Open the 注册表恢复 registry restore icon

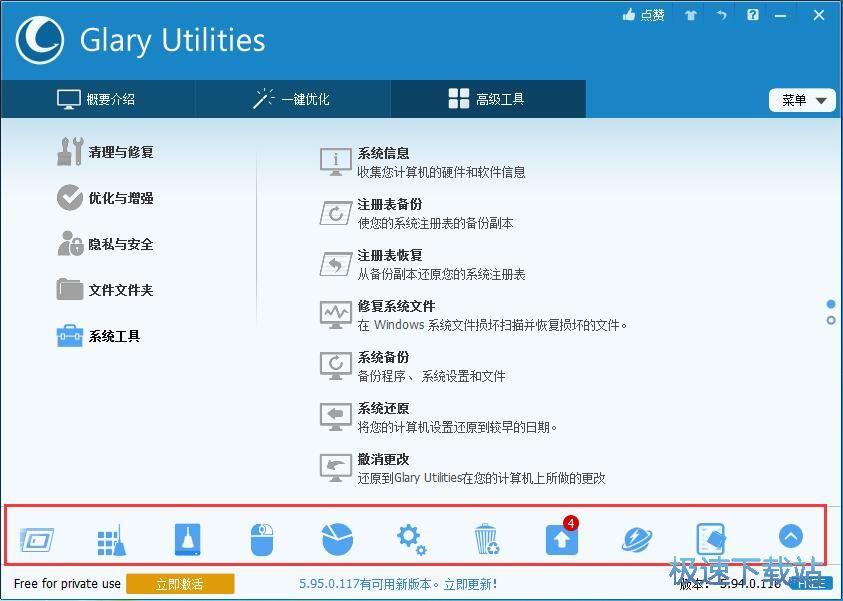[x=335, y=264]
